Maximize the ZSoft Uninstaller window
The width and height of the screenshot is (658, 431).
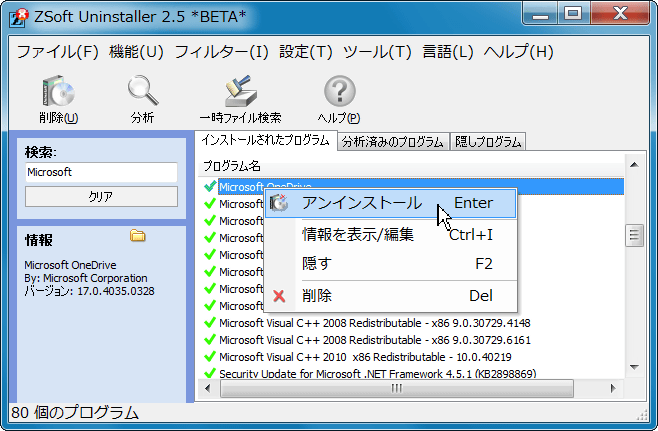573,14
